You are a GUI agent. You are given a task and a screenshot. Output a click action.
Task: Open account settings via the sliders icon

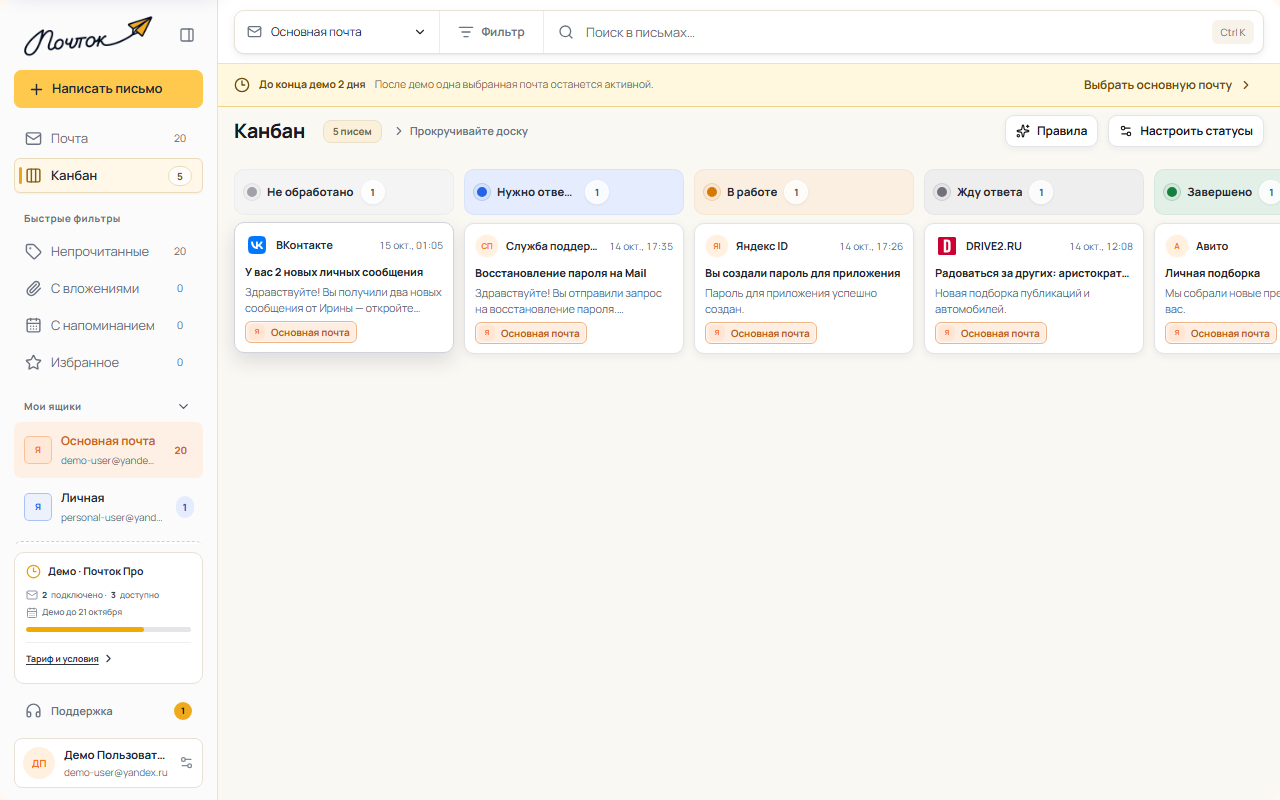[x=186, y=763]
